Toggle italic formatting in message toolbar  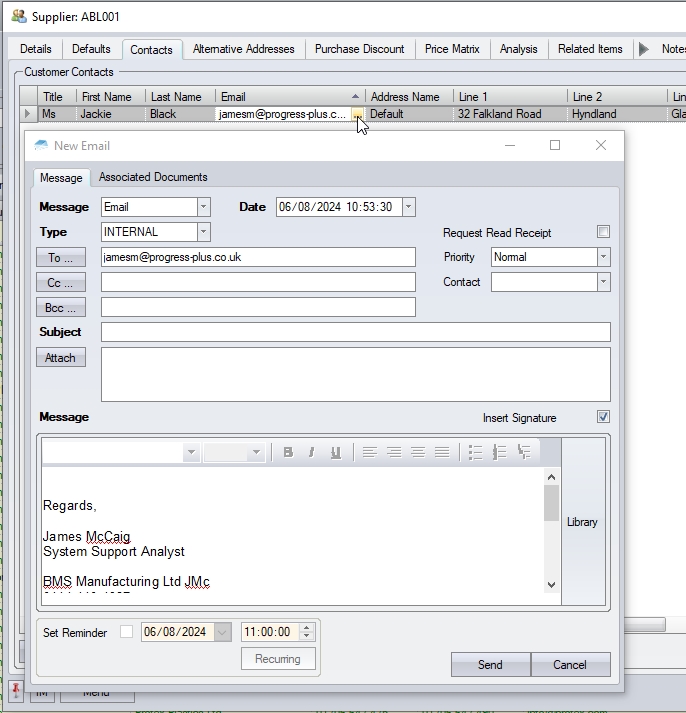[311, 453]
